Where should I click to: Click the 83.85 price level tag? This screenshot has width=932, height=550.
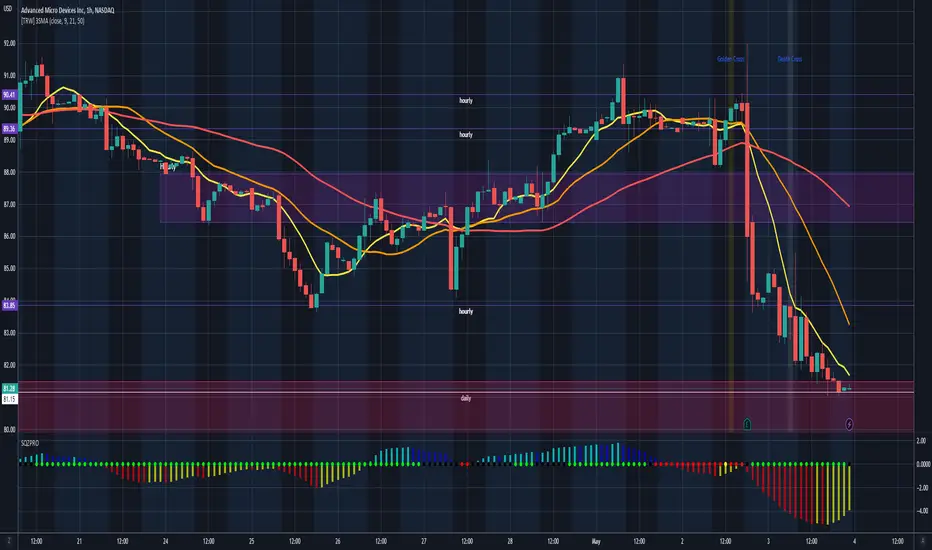(10, 305)
